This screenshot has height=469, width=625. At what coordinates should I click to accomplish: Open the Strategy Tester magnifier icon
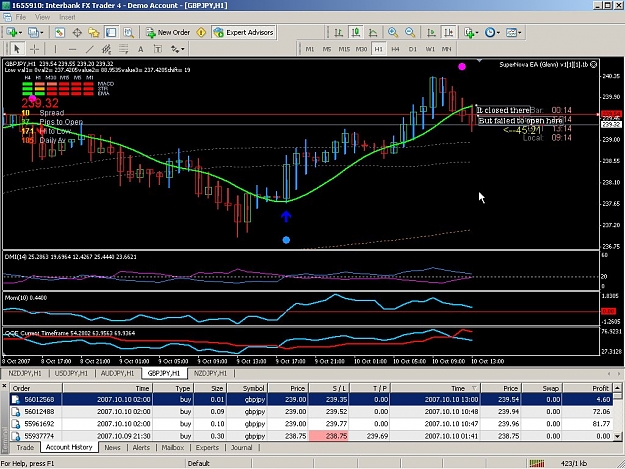(x=128, y=33)
